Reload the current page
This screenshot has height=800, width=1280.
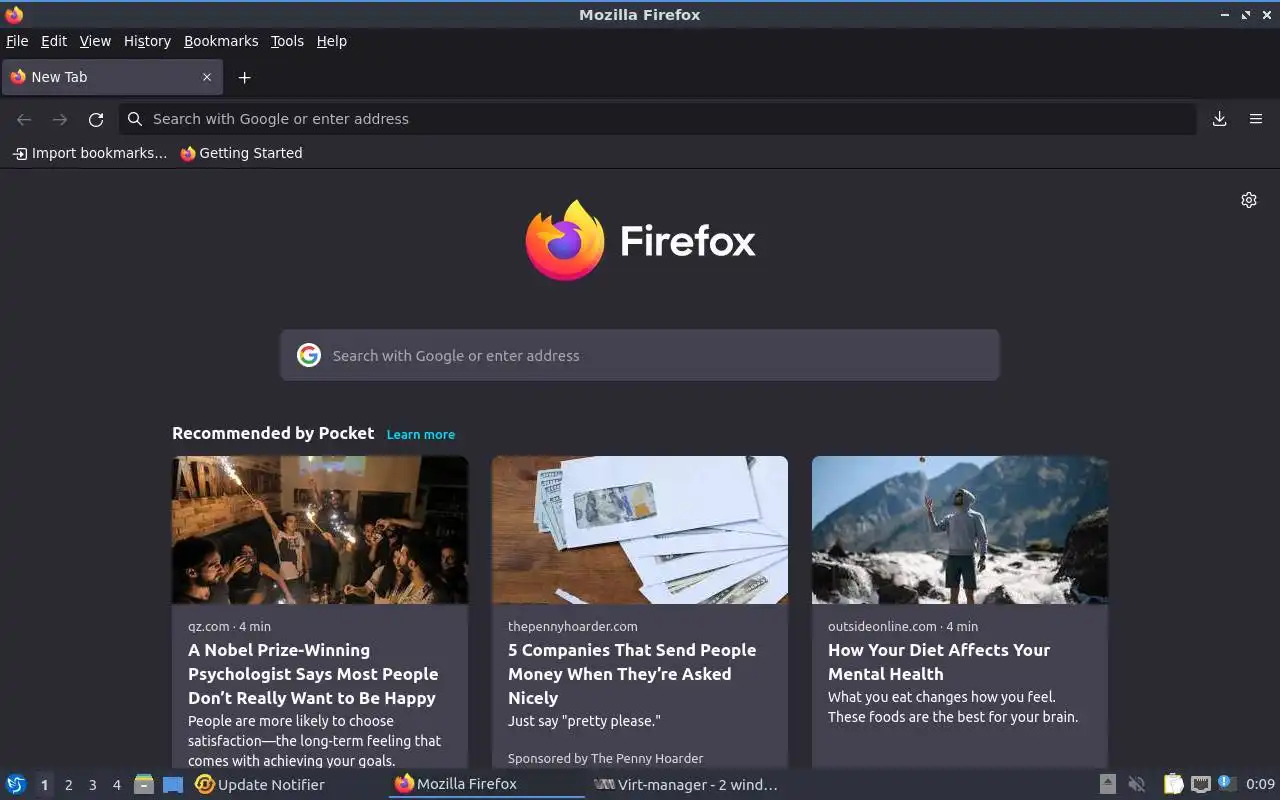click(x=96, y=119)
